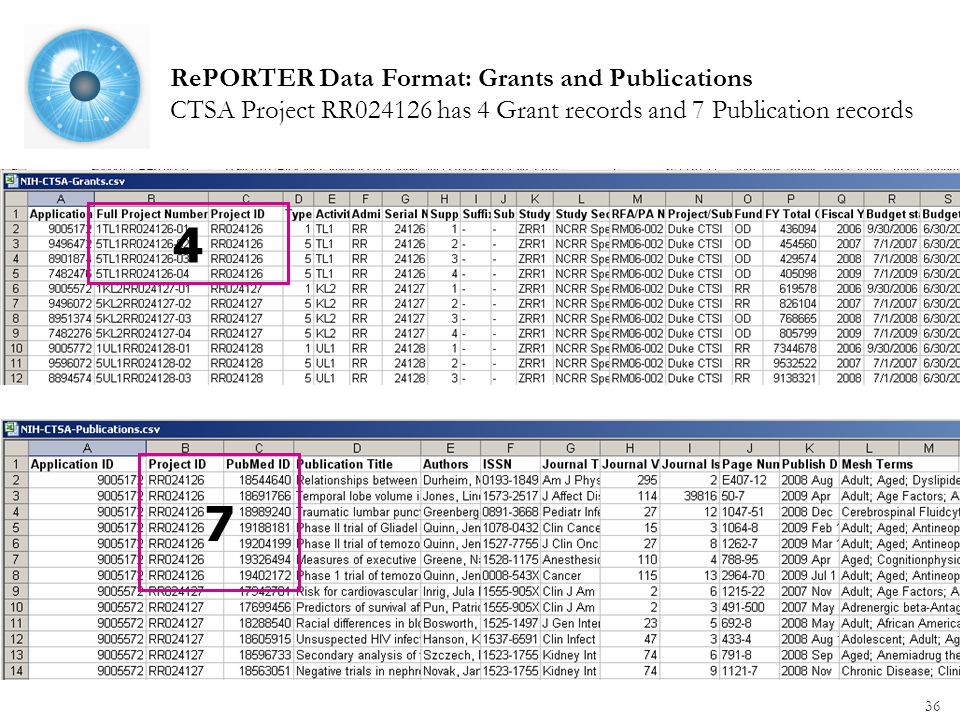Select cell with project number 5UL1RR024128-03
The width and height of the screenshot is (960, 720).
click(x=151, y=378)
